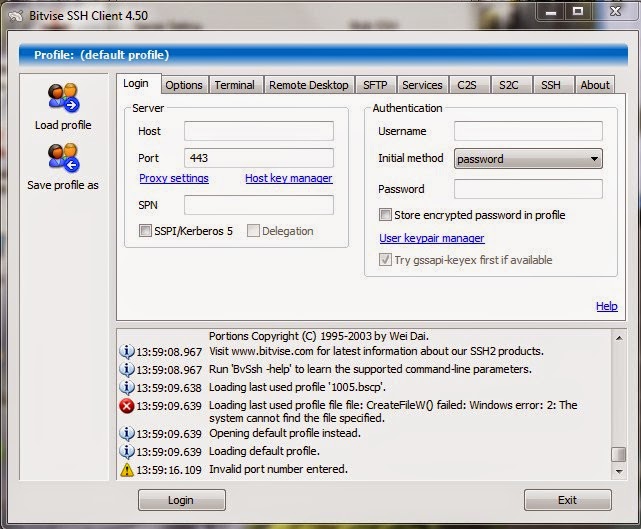
Task: Click the Save profile as icon
Action: coord(63,158)
